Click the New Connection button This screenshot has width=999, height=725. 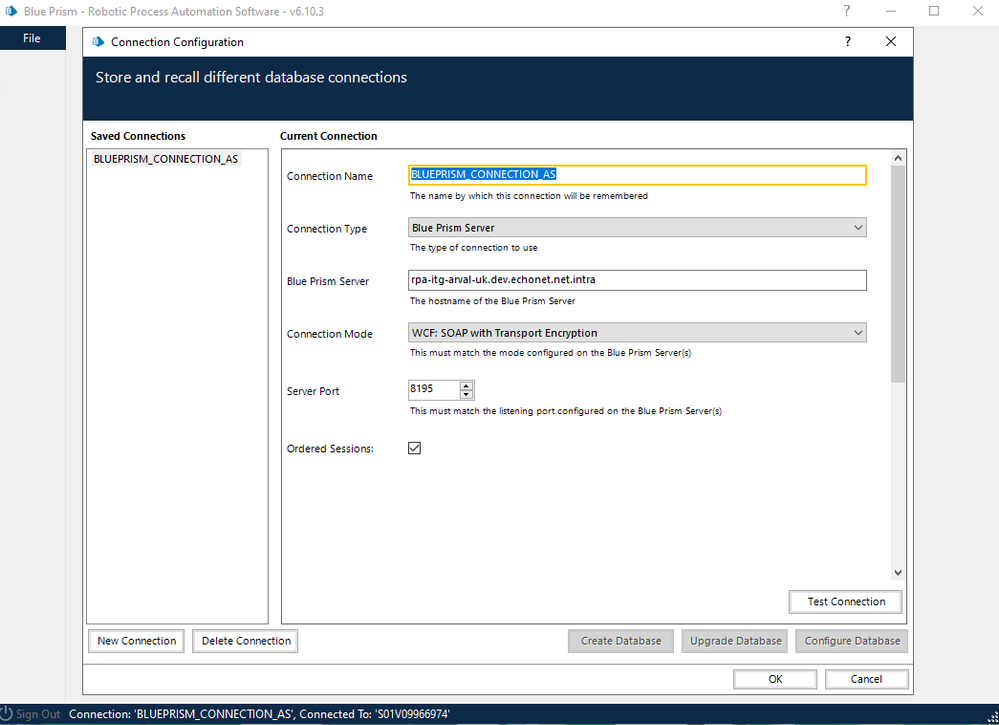pyautogui.click(x=136, y=641)
